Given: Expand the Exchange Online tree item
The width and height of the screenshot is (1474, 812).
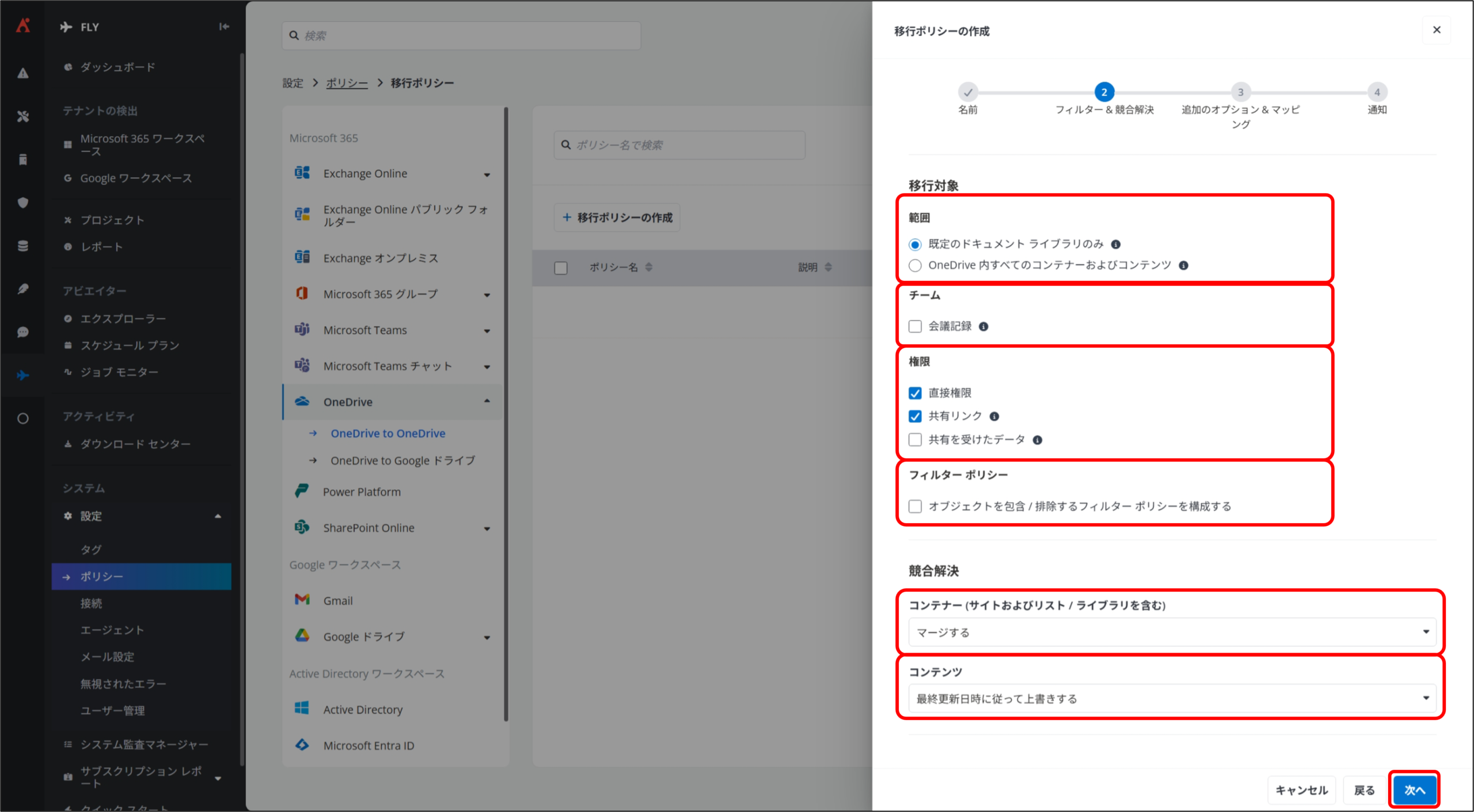Looking at the screenshot, I should 487,174.
